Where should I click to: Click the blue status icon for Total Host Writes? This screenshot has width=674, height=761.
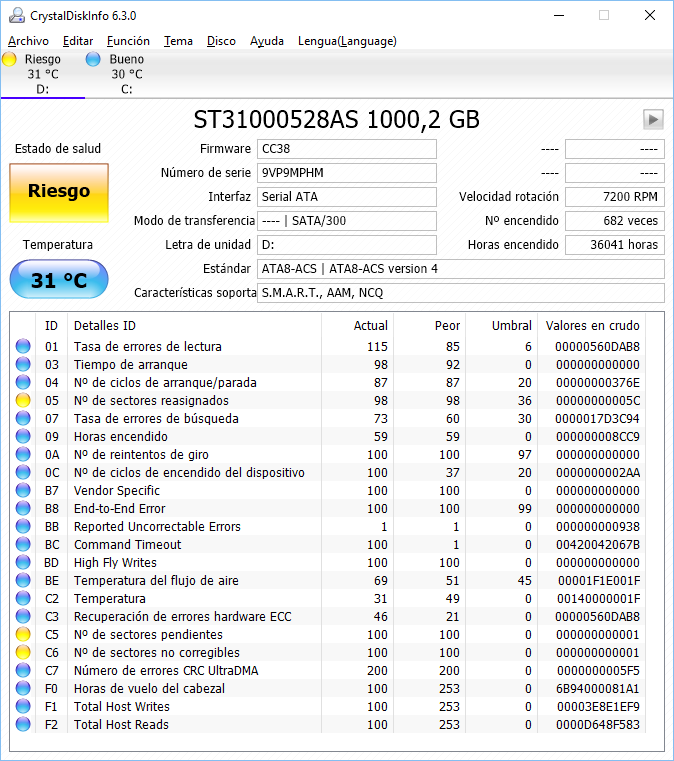(x=23, y=706)
